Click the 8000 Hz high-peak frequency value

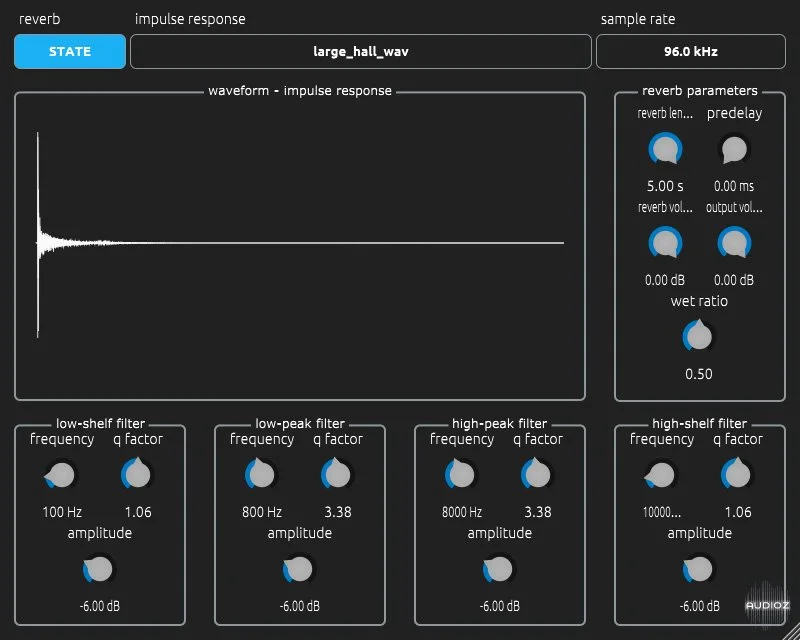coord(462,512)
